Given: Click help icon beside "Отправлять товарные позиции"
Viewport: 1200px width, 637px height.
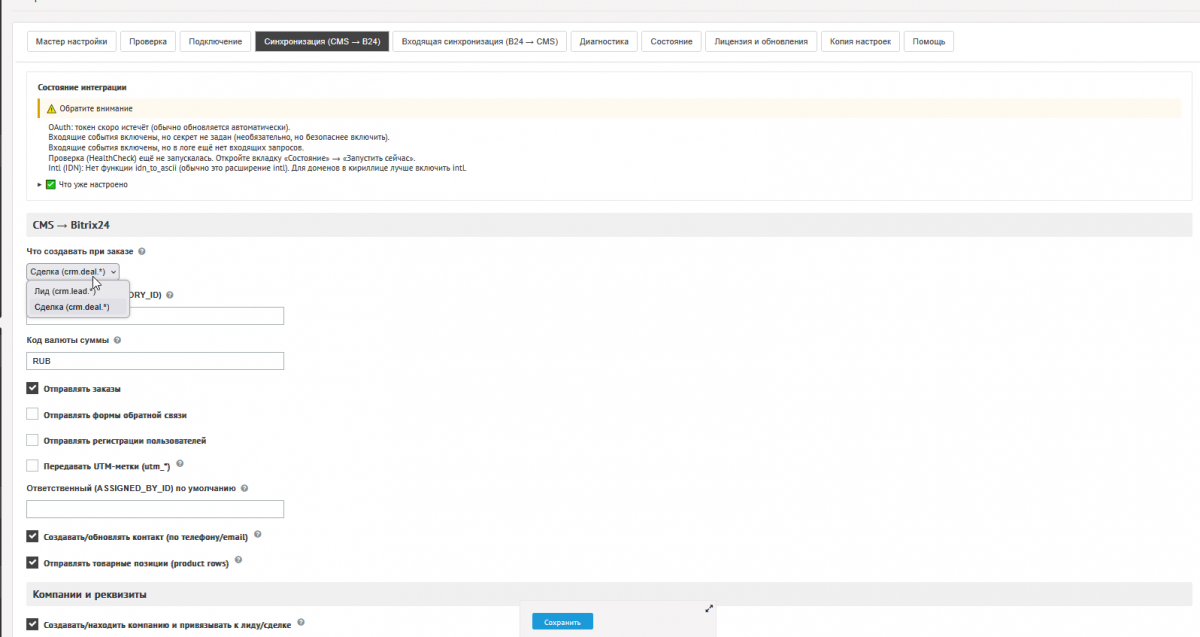Looking at the screenshot, I should pyautogui.click(x=238, y=561).
